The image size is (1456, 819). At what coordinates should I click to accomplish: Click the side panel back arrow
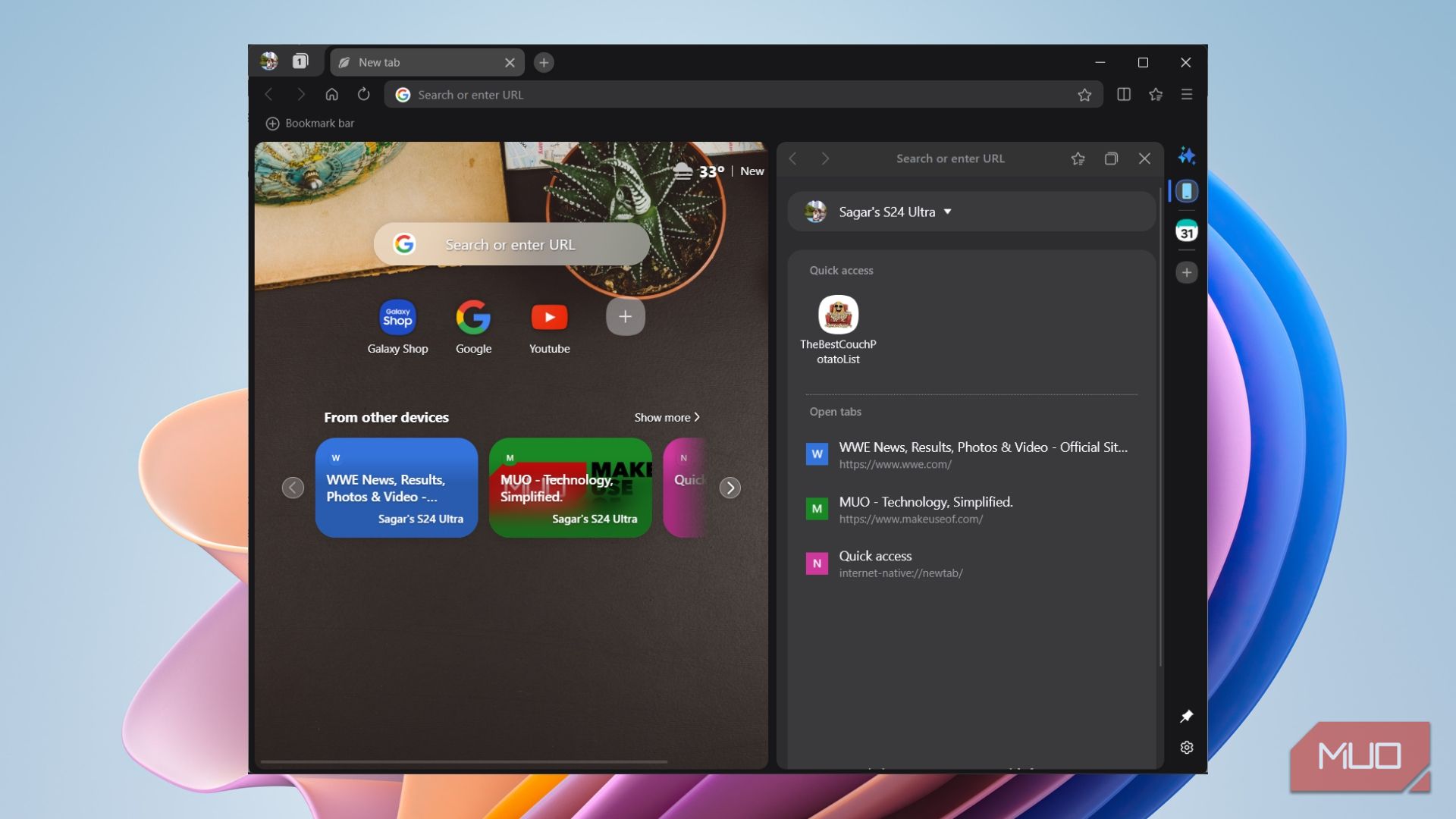(792, 158)
